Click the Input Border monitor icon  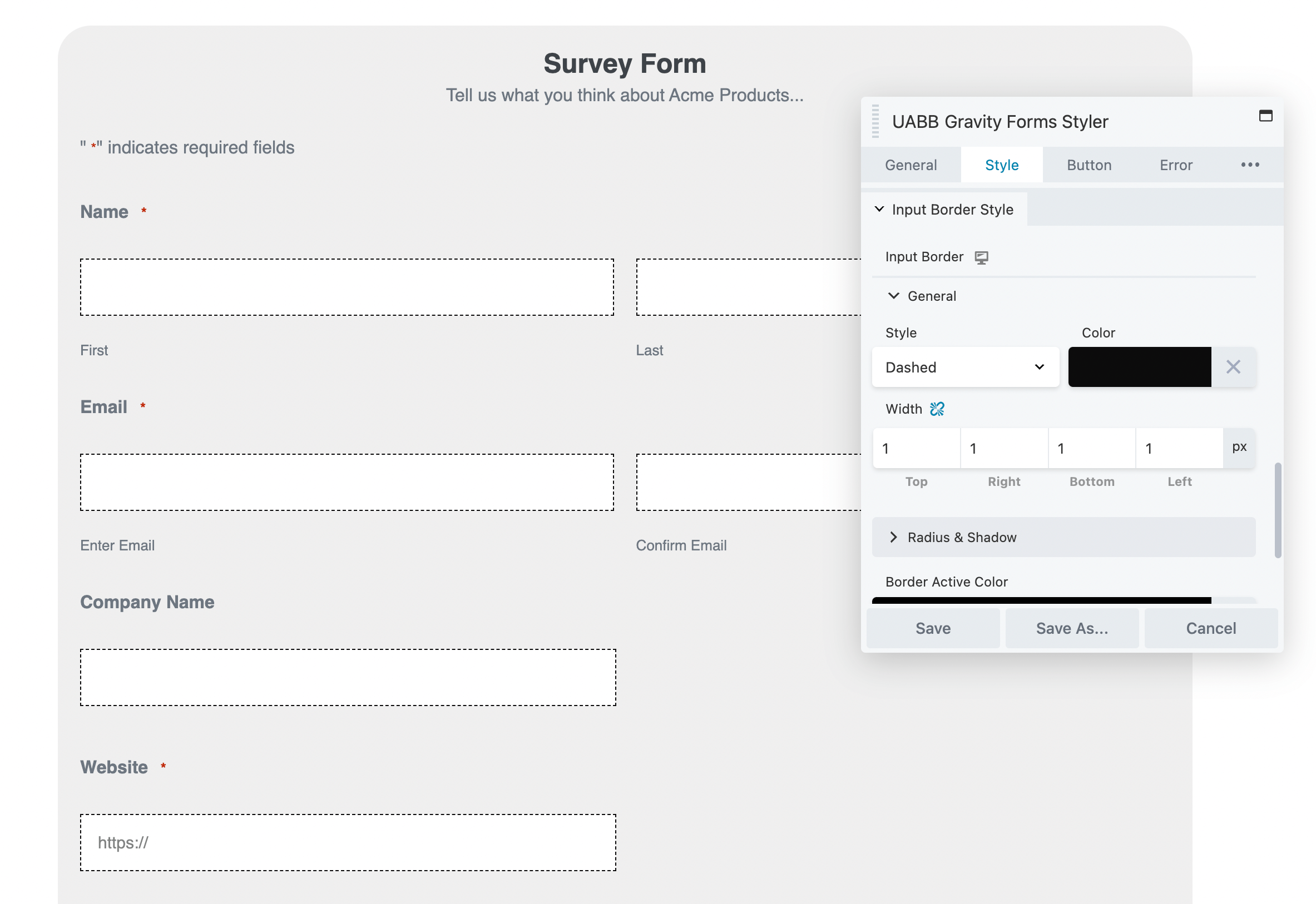[984, 257]
